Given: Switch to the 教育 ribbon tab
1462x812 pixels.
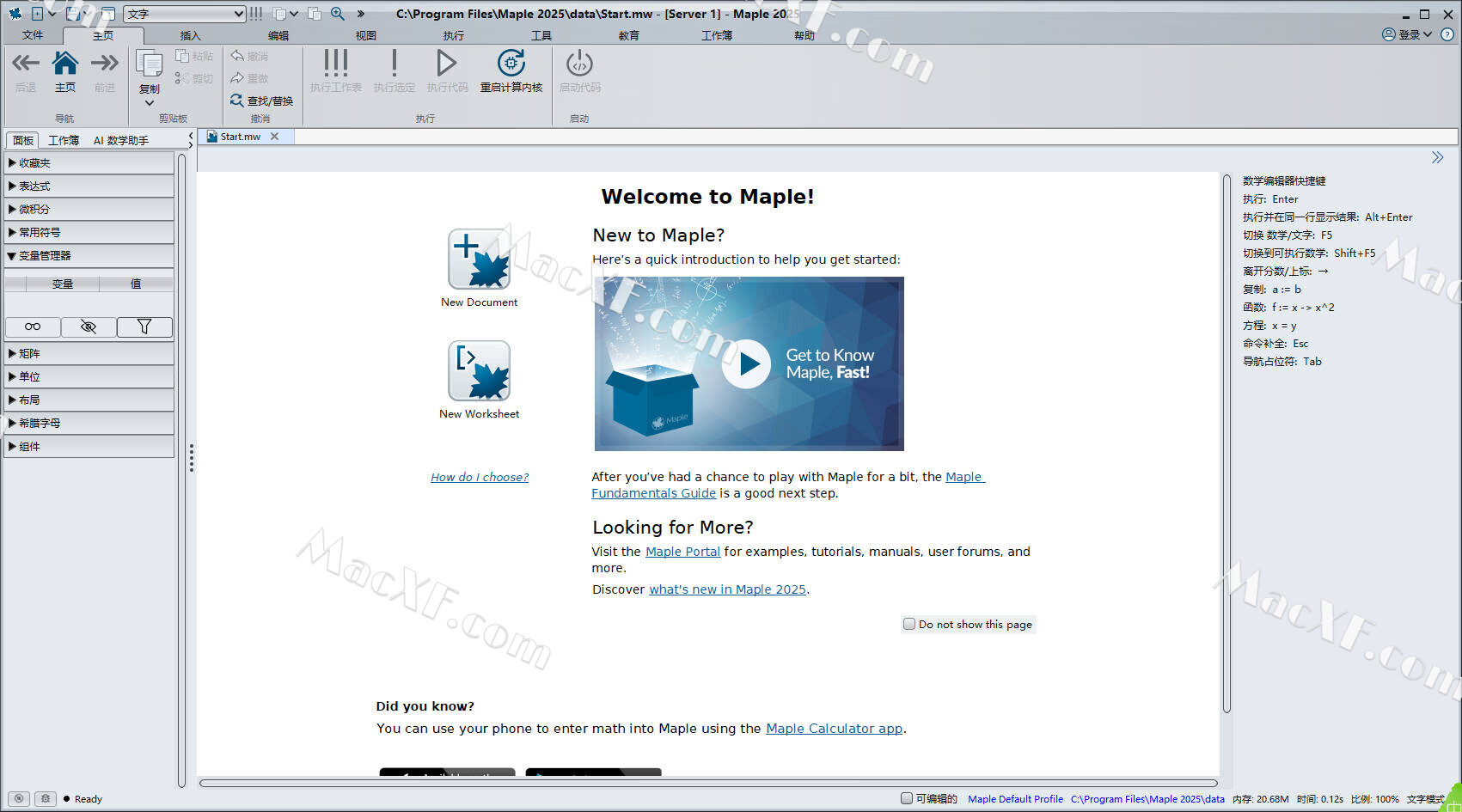Looking at the screenshot, I should [x=629, y=35].
